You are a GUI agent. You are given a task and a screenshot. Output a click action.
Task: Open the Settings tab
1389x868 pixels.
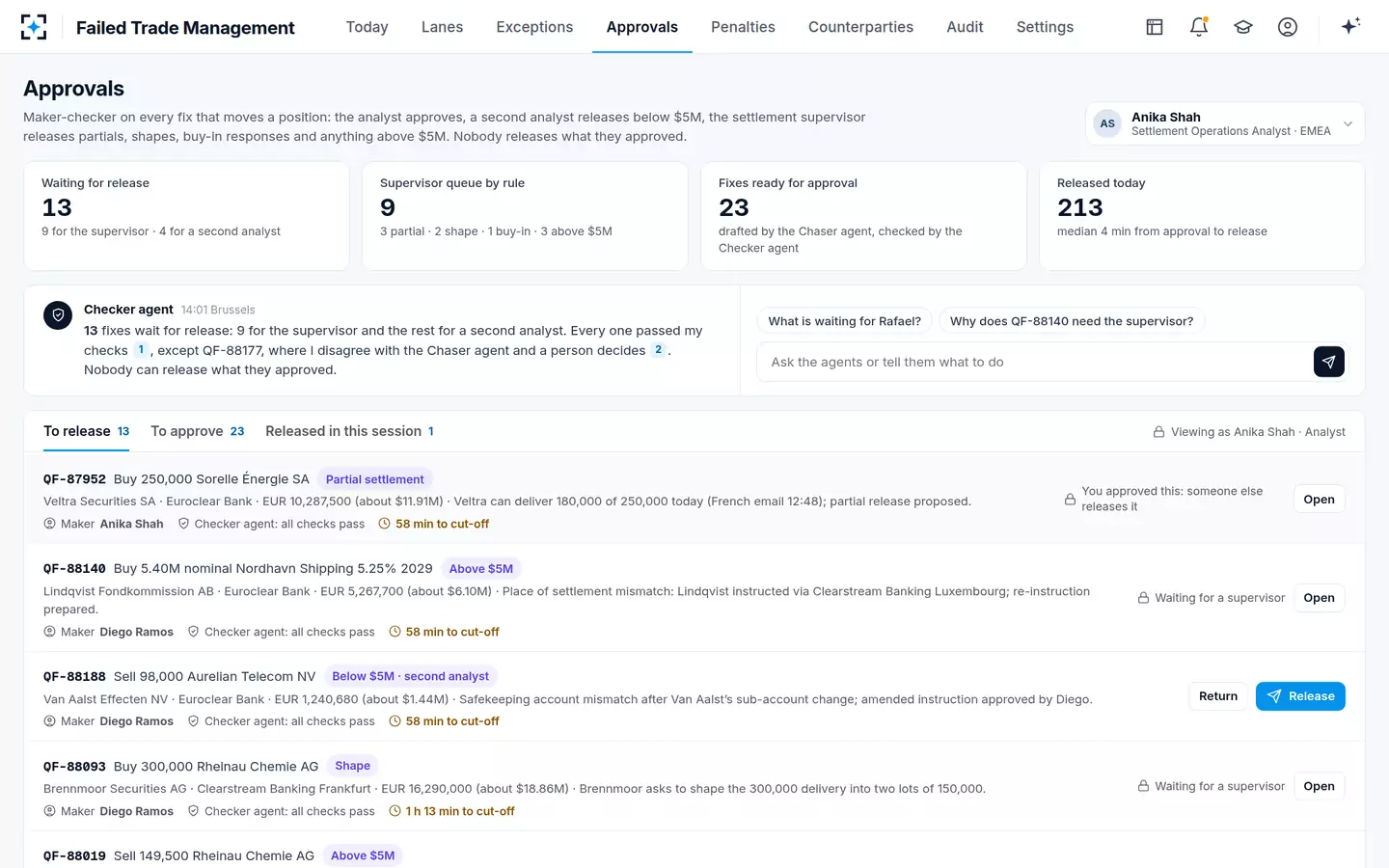pos(1045,27)
